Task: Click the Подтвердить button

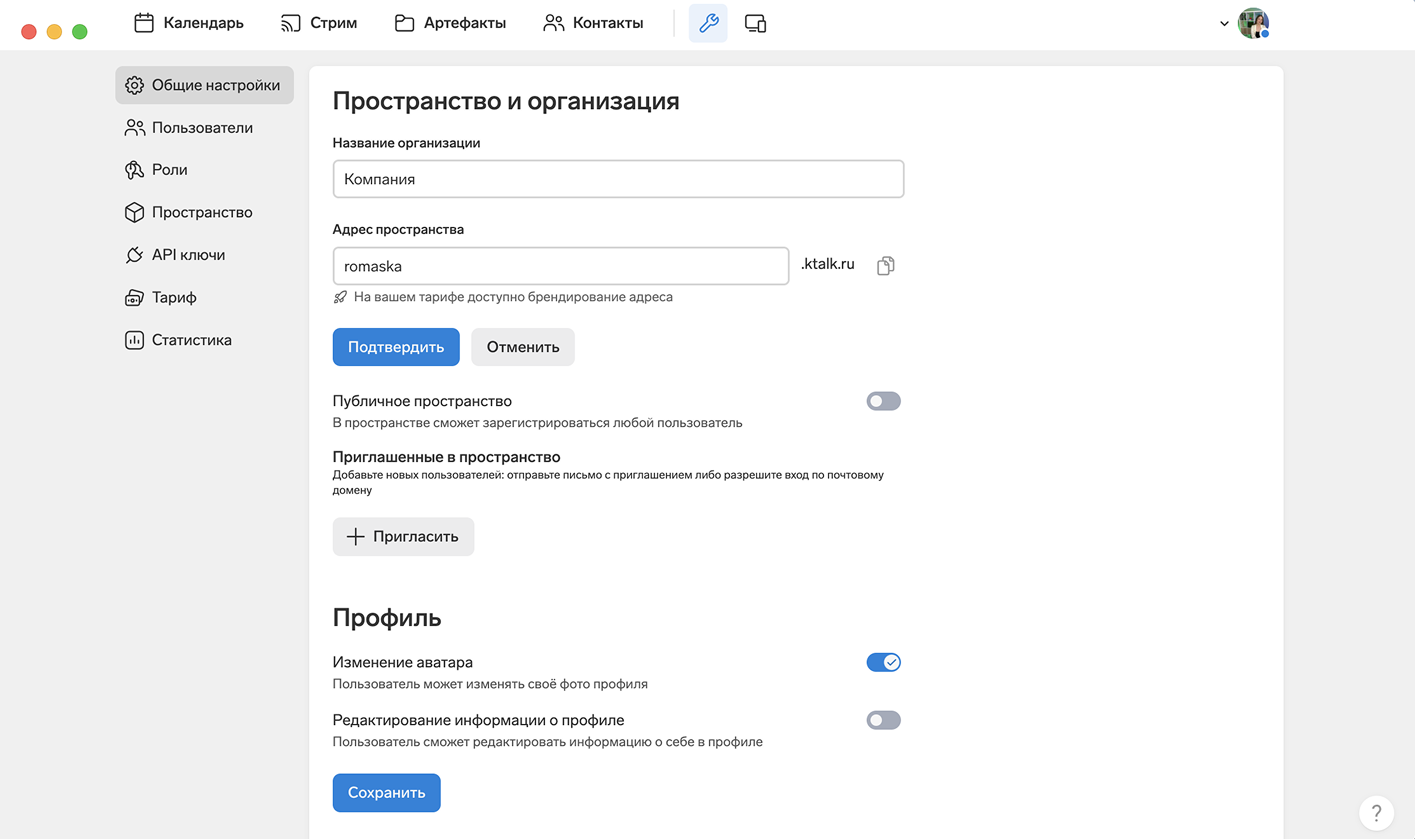Action: [x=396, y=347]
